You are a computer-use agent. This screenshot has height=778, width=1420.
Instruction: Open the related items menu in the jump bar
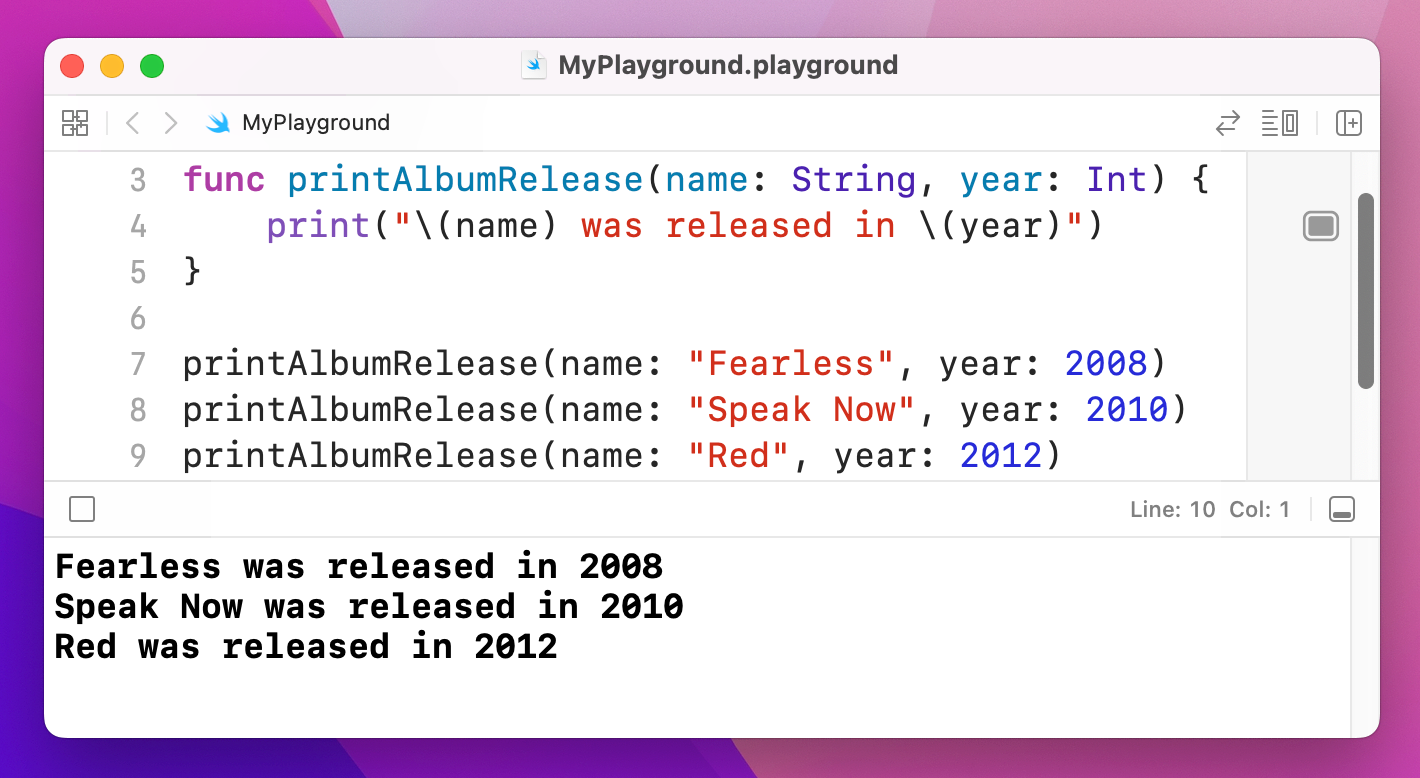(x=75, y=123)
